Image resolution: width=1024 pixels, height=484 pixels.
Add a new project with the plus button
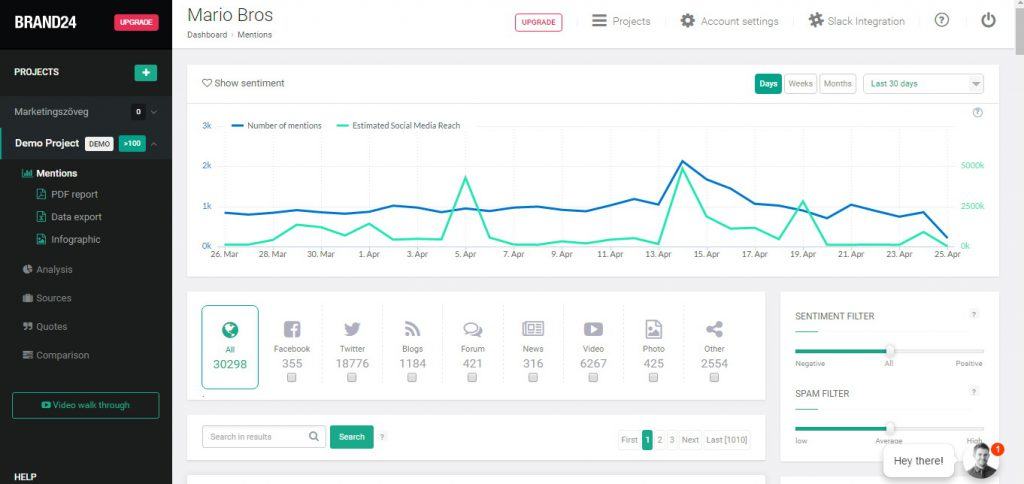146,73
